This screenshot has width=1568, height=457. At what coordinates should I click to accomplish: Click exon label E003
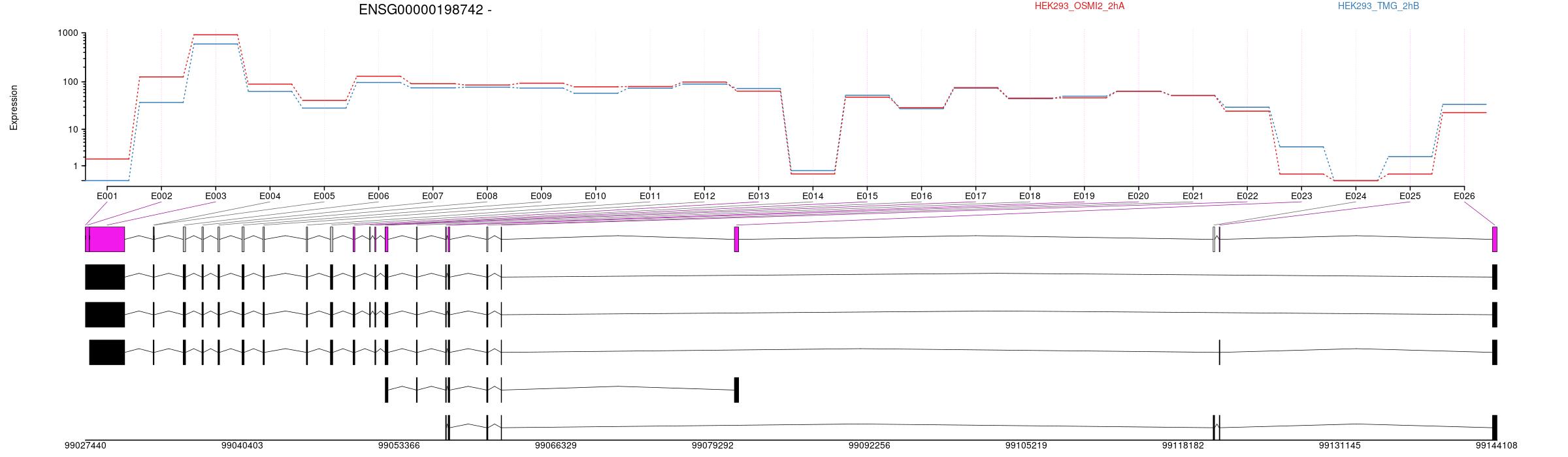(x=216, y=196)
